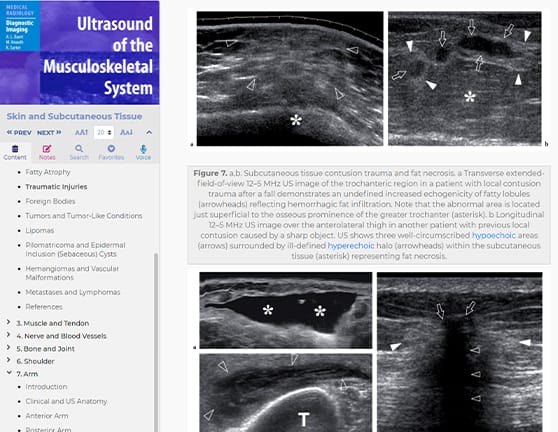Screen dimensions: 558x432
Task: Open References section
Action: pyautogui.click(x=44, y=307)
